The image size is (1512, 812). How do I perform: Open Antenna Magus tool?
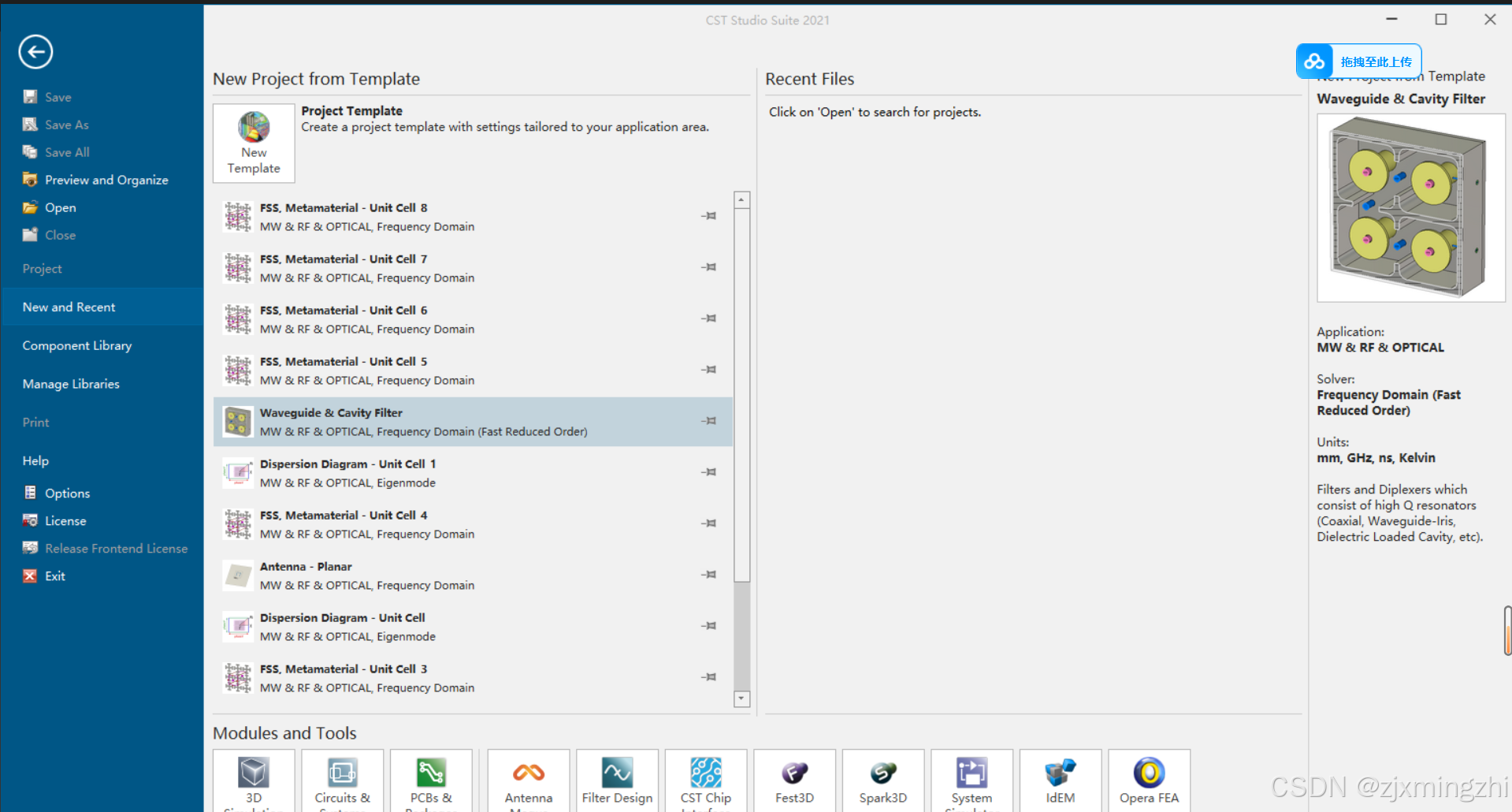coord(529,780)
